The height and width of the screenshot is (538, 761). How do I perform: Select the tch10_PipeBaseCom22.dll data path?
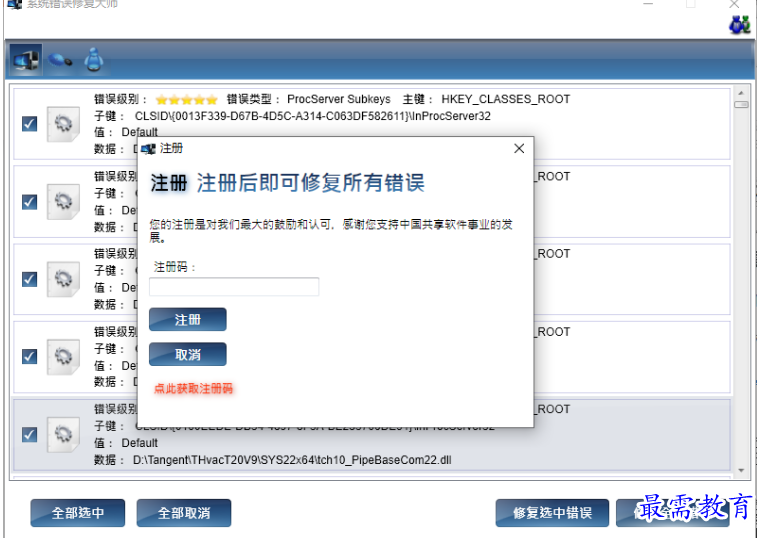[x=292, y=460]
